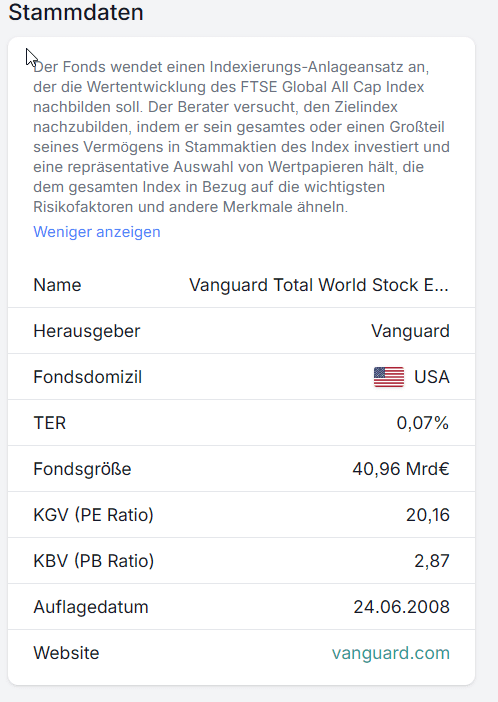Click the Auflagedatum label

(91, 608)
